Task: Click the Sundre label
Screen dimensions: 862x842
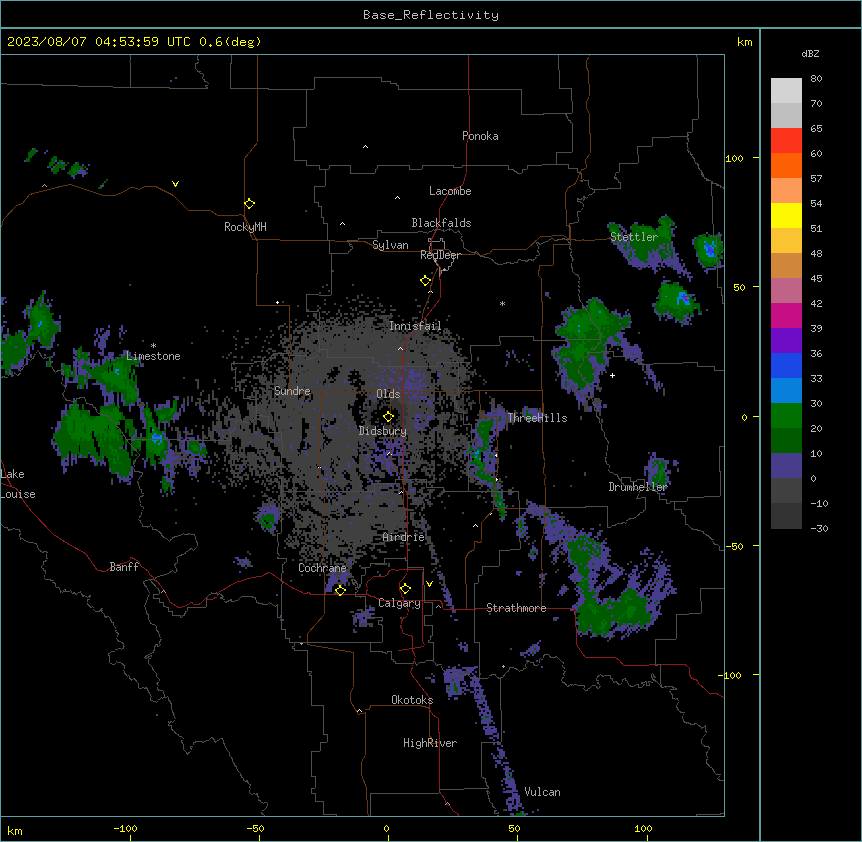Action: pyautogui.click(x=292, y=391)
